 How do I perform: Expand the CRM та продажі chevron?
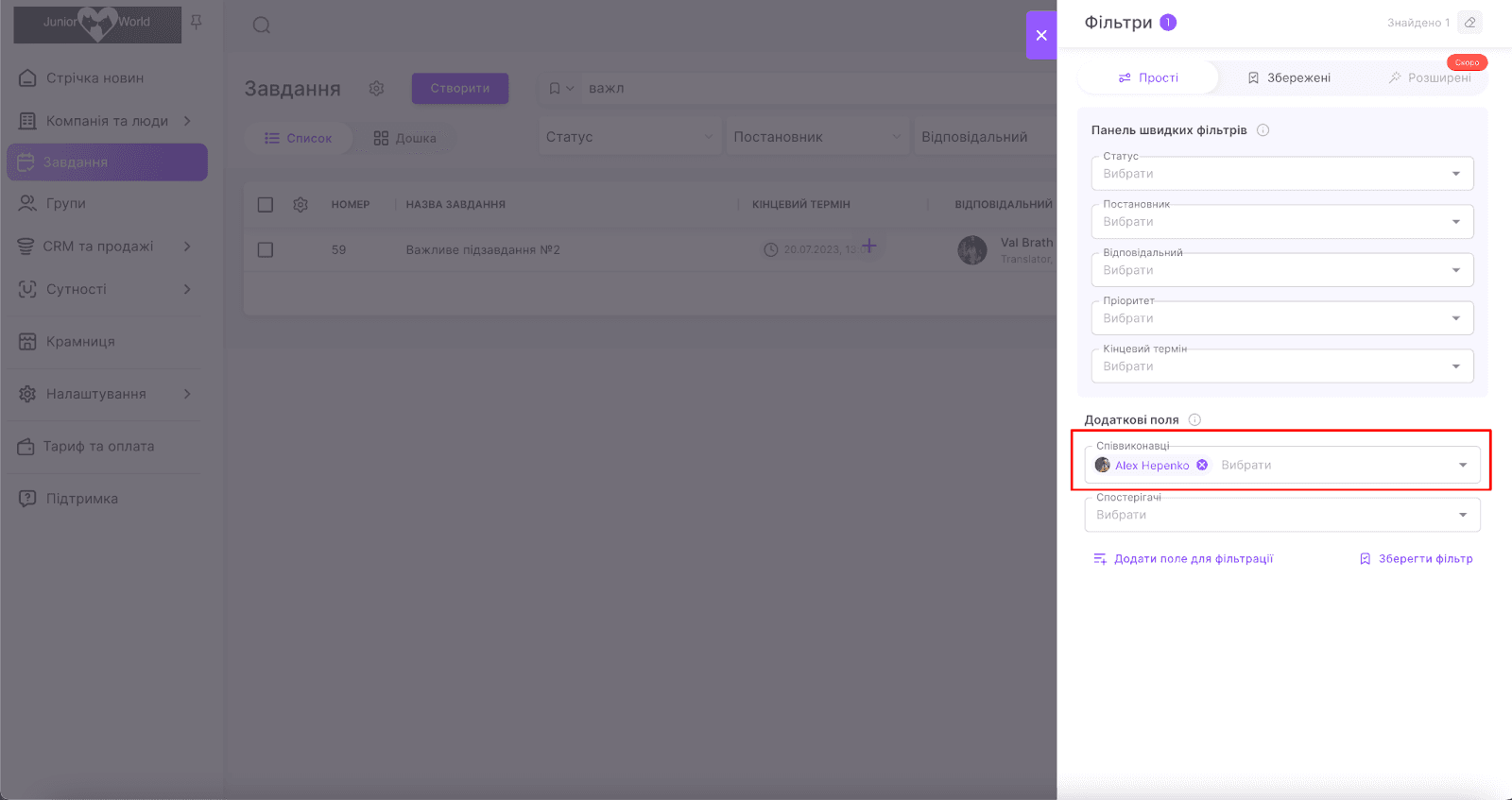point(187,247)
